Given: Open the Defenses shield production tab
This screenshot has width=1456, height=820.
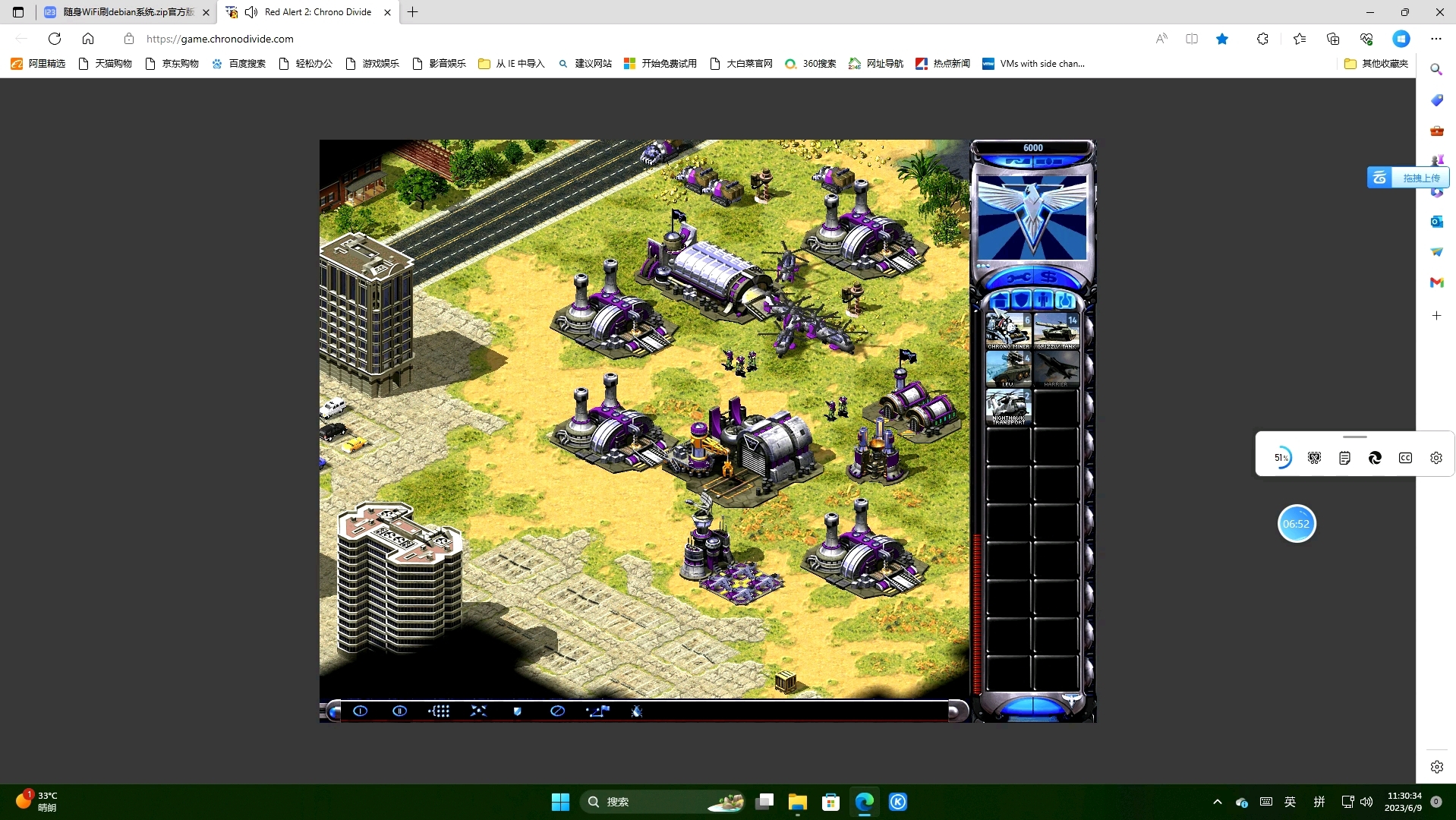Looking at the screenshot, I should tap(1022, 300).
